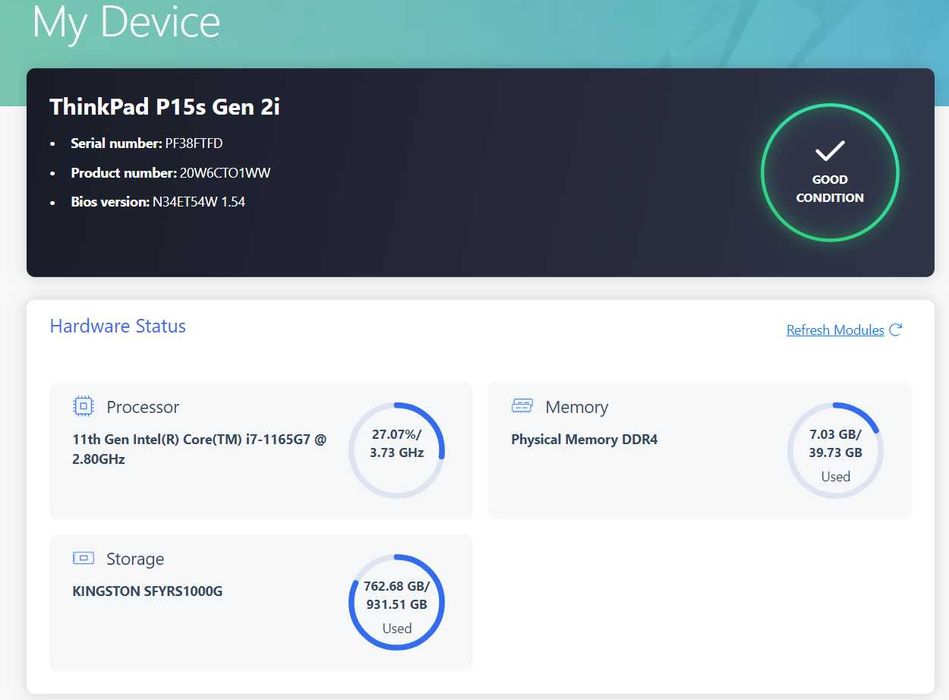Select the Memory card heading

tap(577, 407)
